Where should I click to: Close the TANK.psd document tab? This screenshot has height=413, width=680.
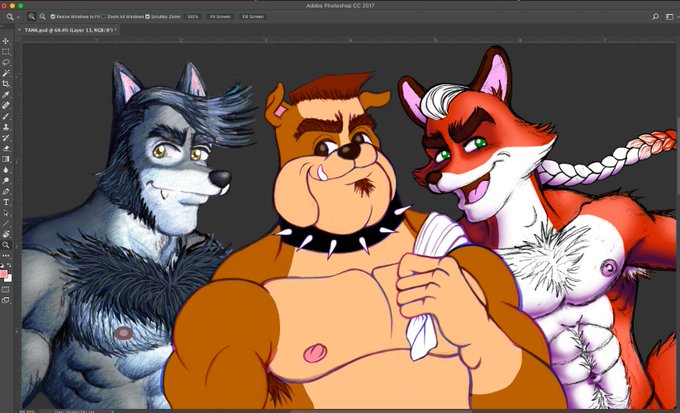(19, 30)
